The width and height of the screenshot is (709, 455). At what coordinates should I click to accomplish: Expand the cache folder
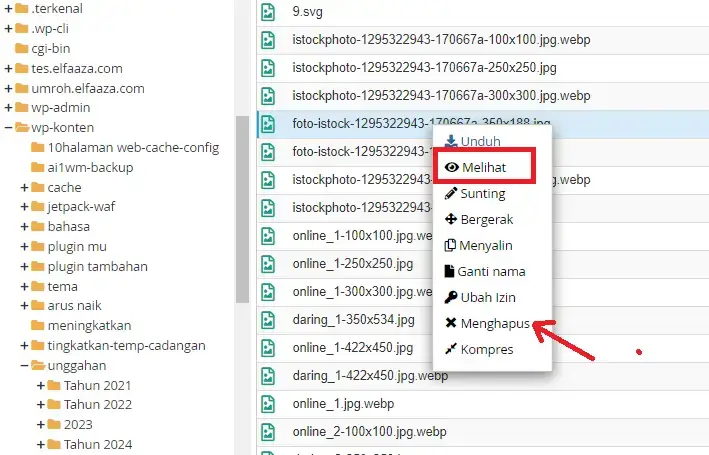point(24,187)
